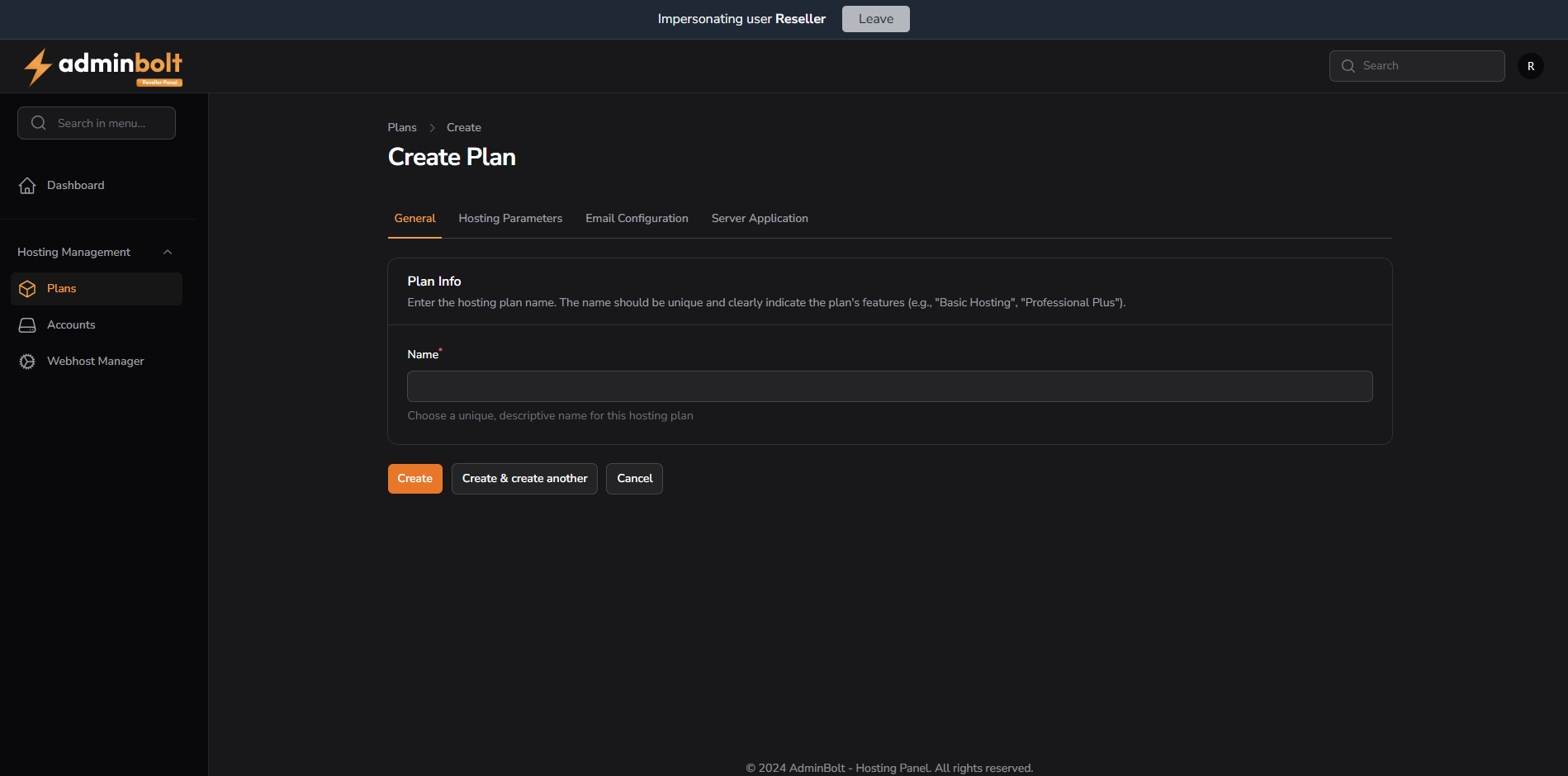Screen dimensions: 1568x776
Task: Open the user avatar R menu
Action: pos(1530,66)
